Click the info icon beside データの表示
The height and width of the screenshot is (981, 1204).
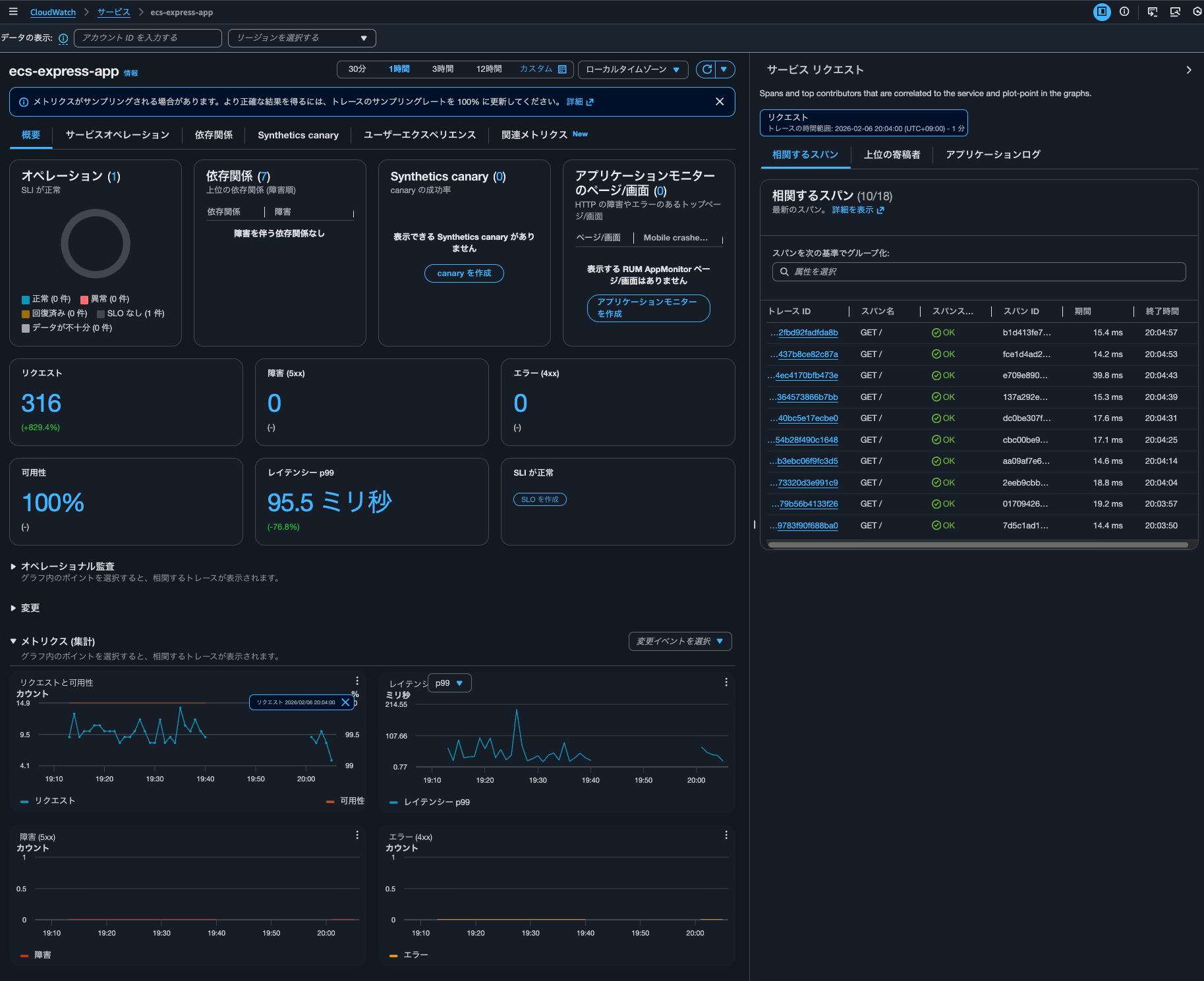(x=63, y=38)
